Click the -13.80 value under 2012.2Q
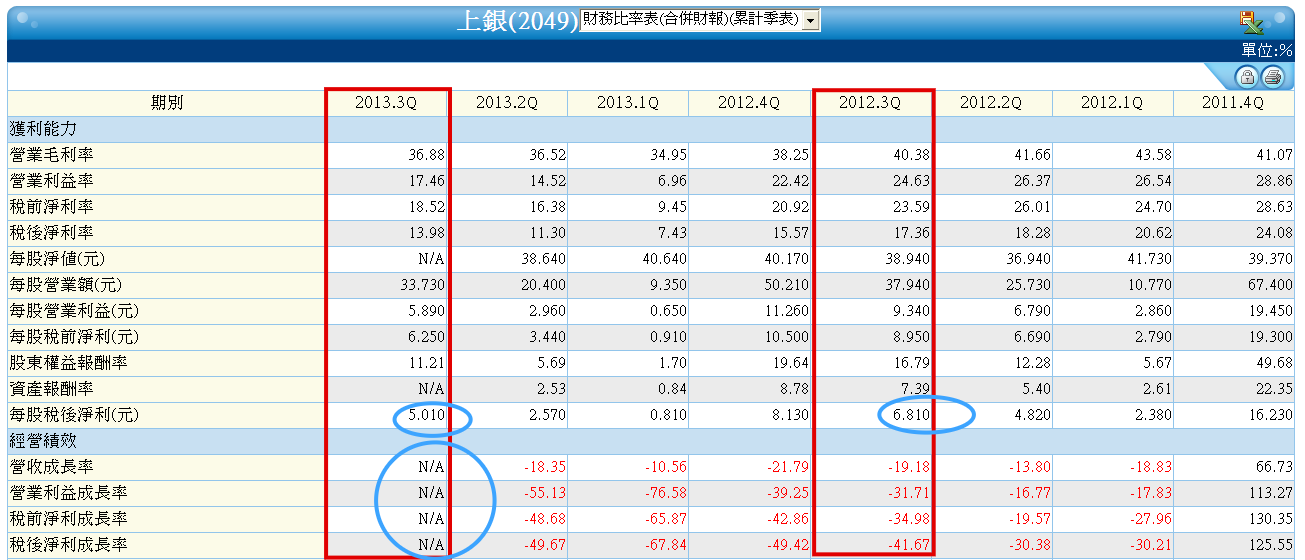1305x560 pixels. point(1030,467)
